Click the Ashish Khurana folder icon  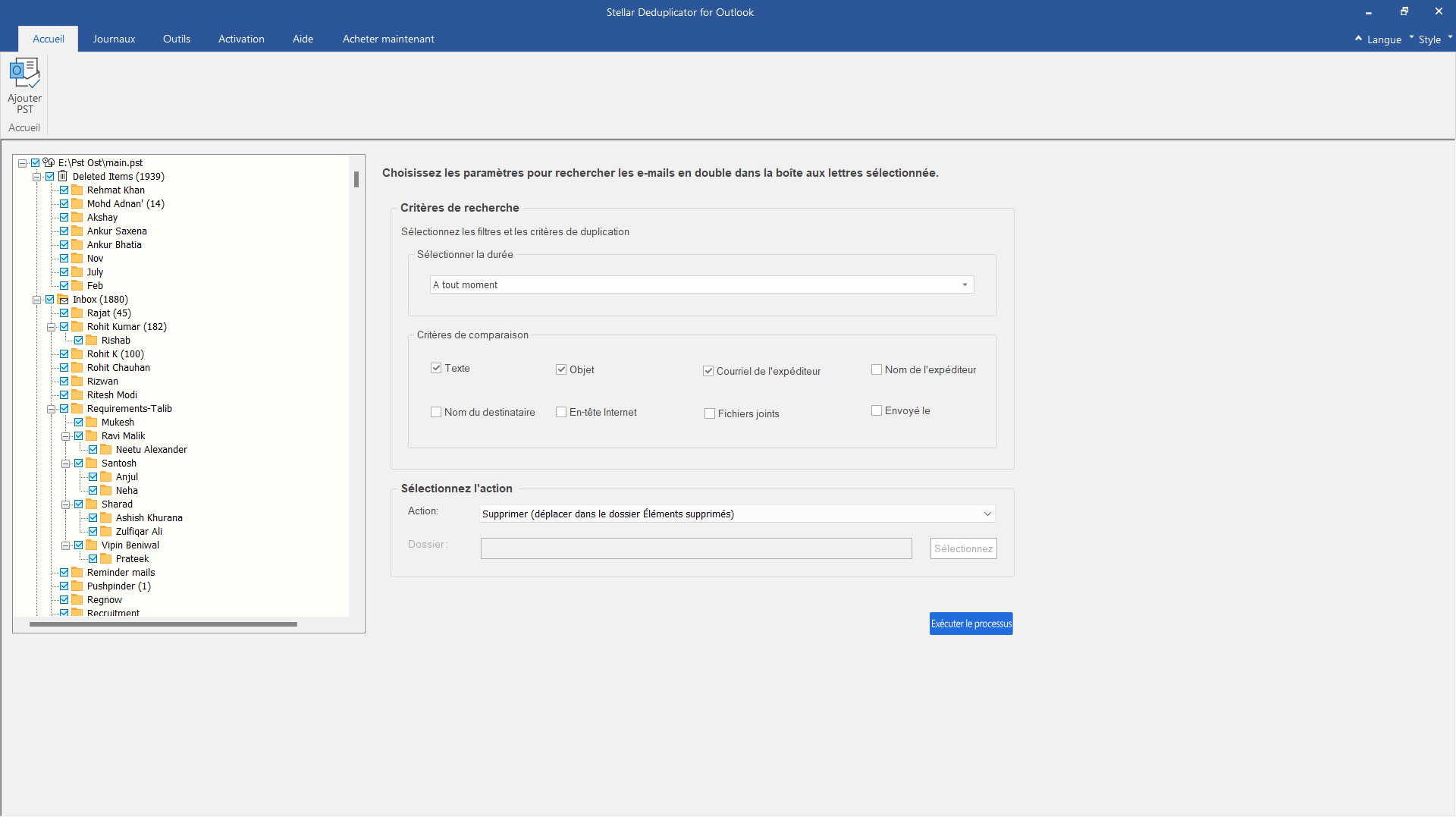[106, 517]
